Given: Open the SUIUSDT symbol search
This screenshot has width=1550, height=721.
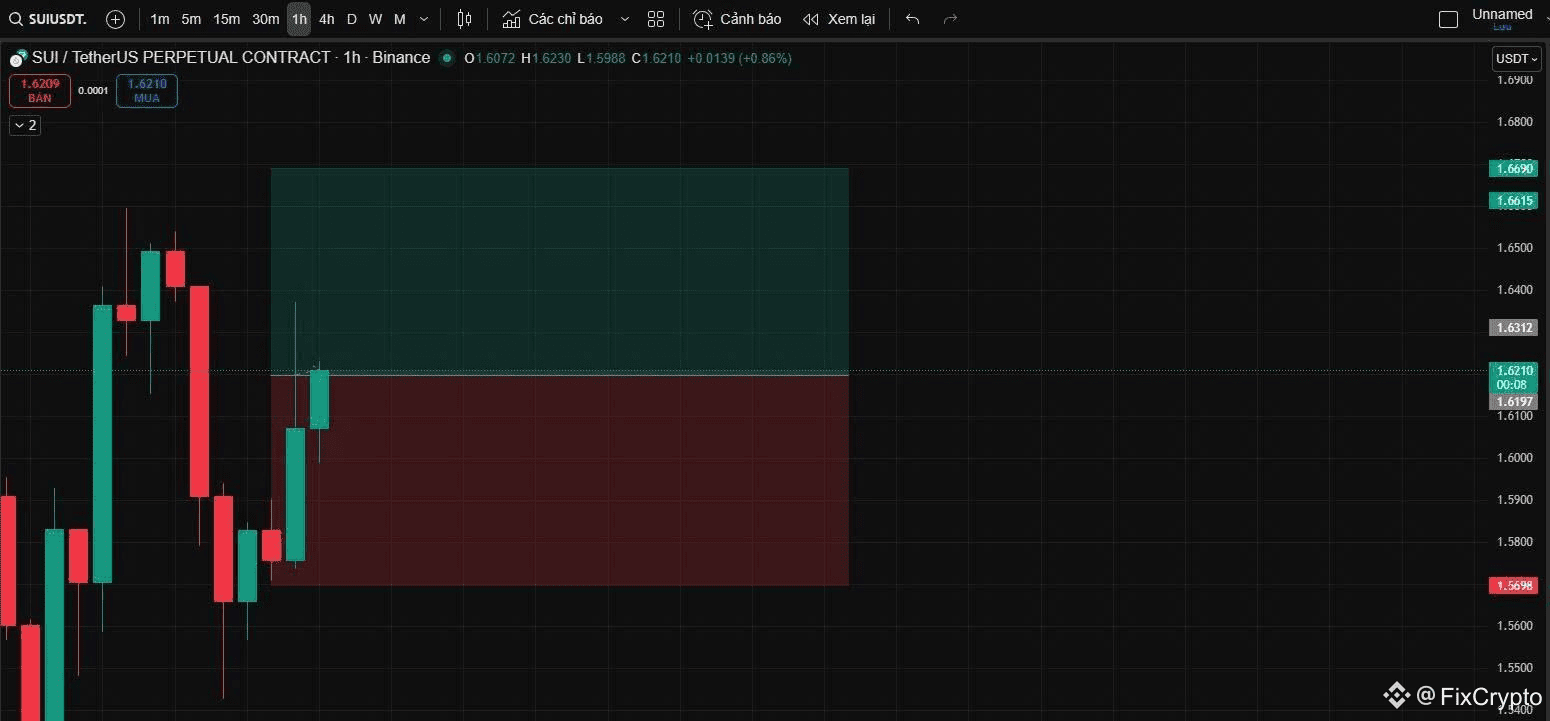Looking at the screenshot, I should click(x=47, y=19).
